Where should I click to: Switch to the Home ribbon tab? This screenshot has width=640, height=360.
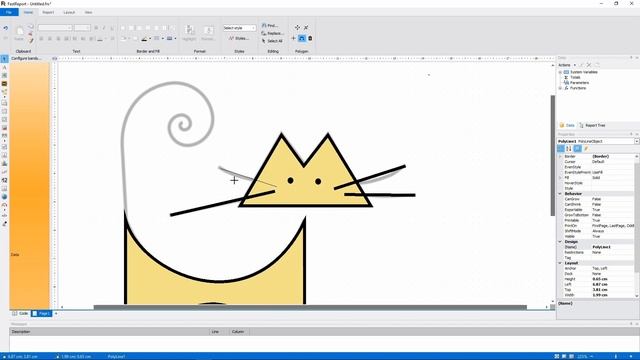(28, 12)
